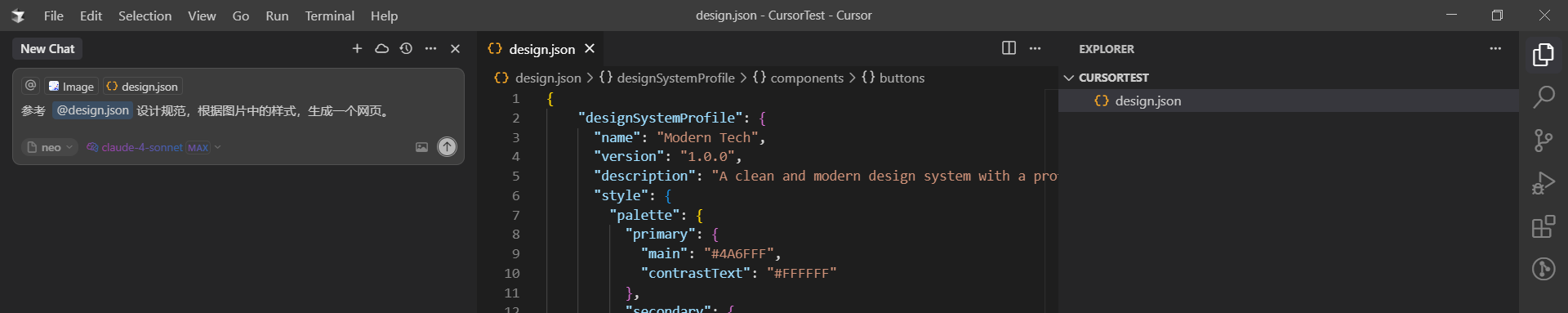The image size is (1568, 313).
Task: Attach an image with the picture icon
Action: point(421,147)
